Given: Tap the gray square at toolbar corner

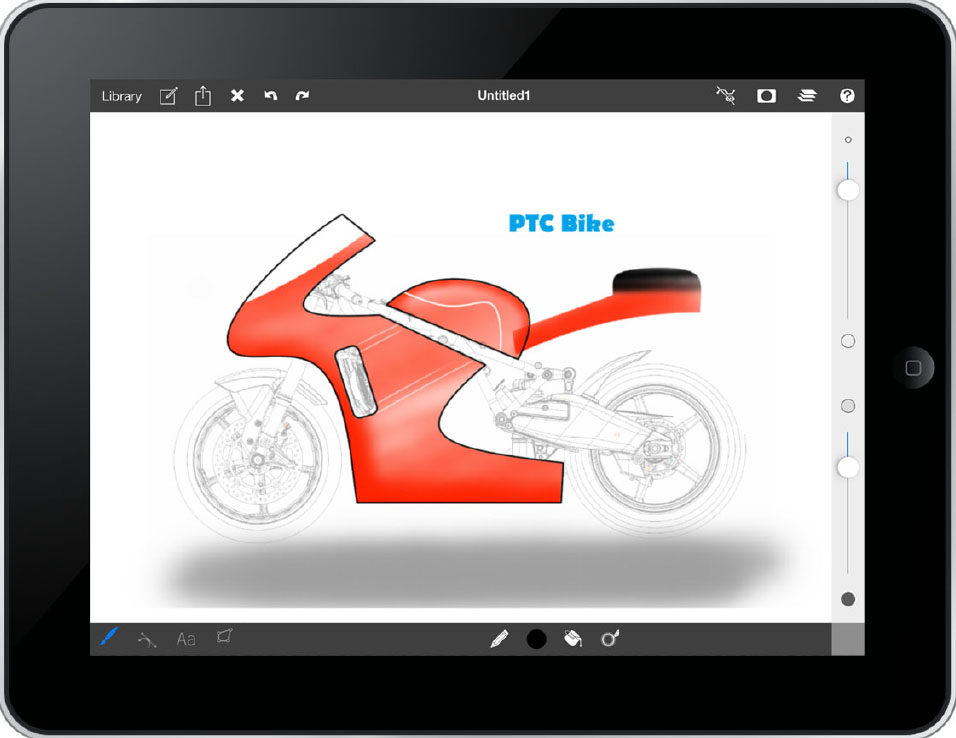Looking at the screenshot, I should [848, 639].
